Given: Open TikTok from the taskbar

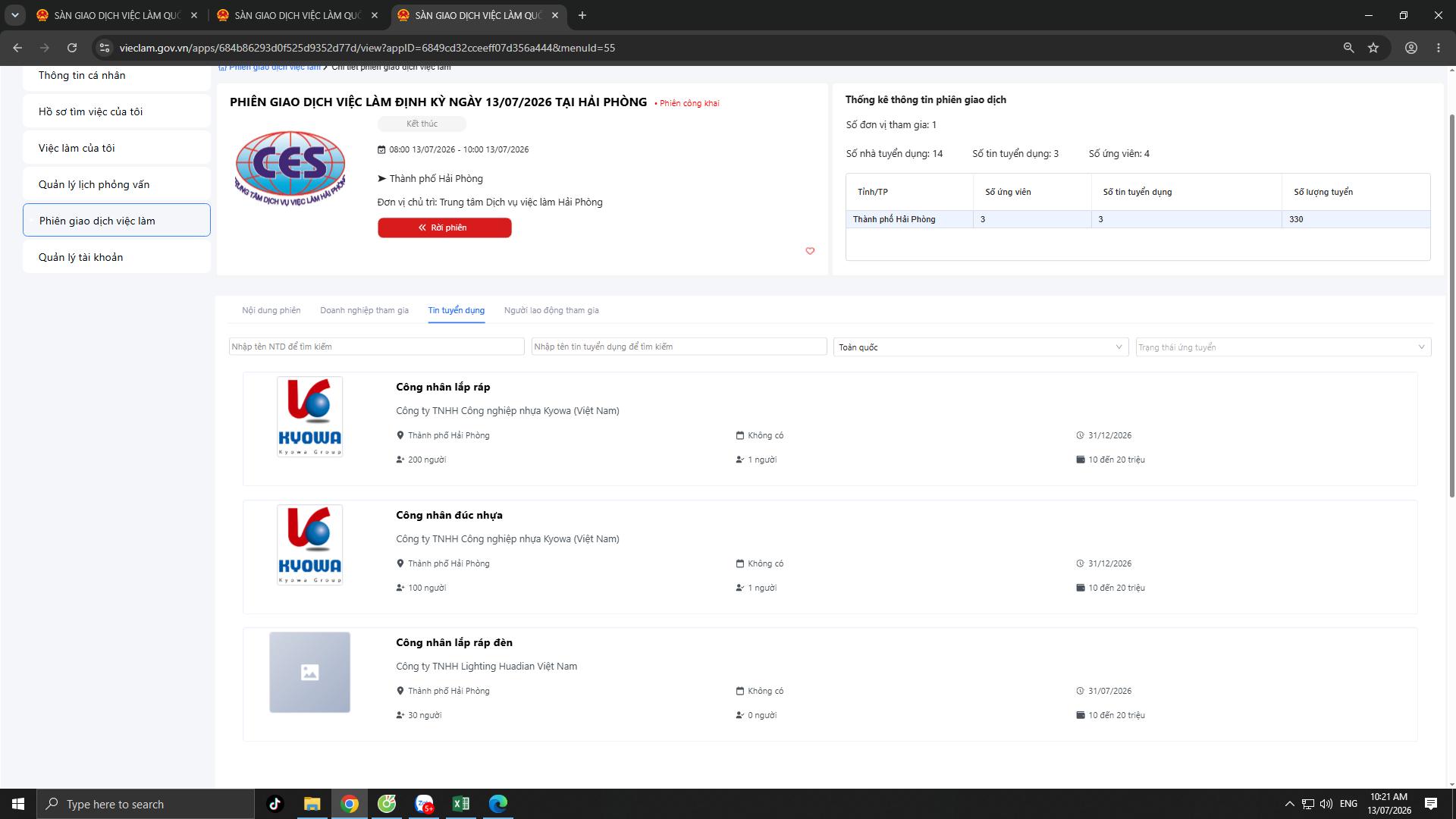Looking at the screenshot, I should [275, 804].
